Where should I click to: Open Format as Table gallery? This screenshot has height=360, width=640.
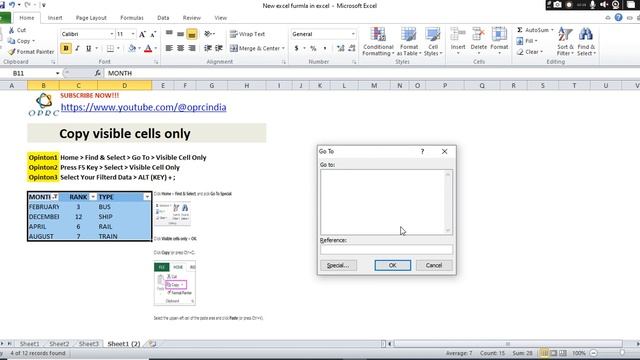pos(409,41)
